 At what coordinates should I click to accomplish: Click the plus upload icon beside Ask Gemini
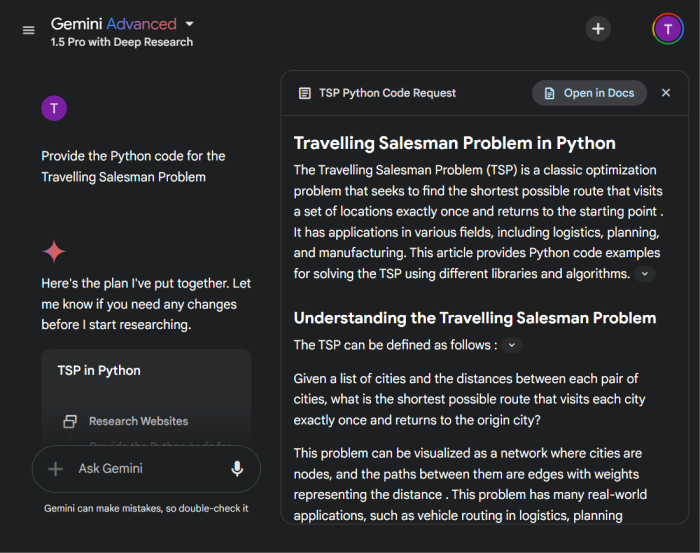point(56,468)
